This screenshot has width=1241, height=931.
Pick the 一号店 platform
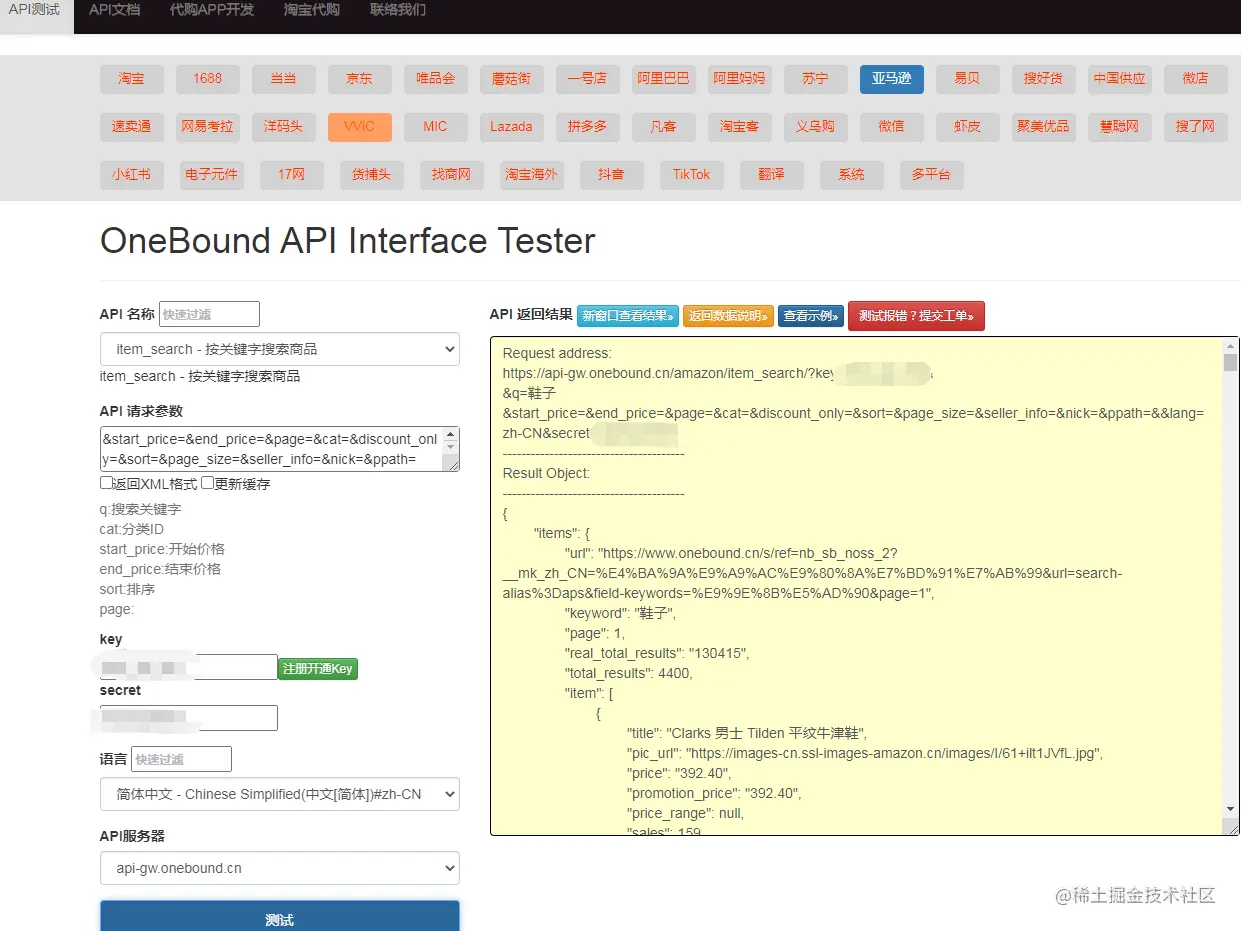coord(588,79)
